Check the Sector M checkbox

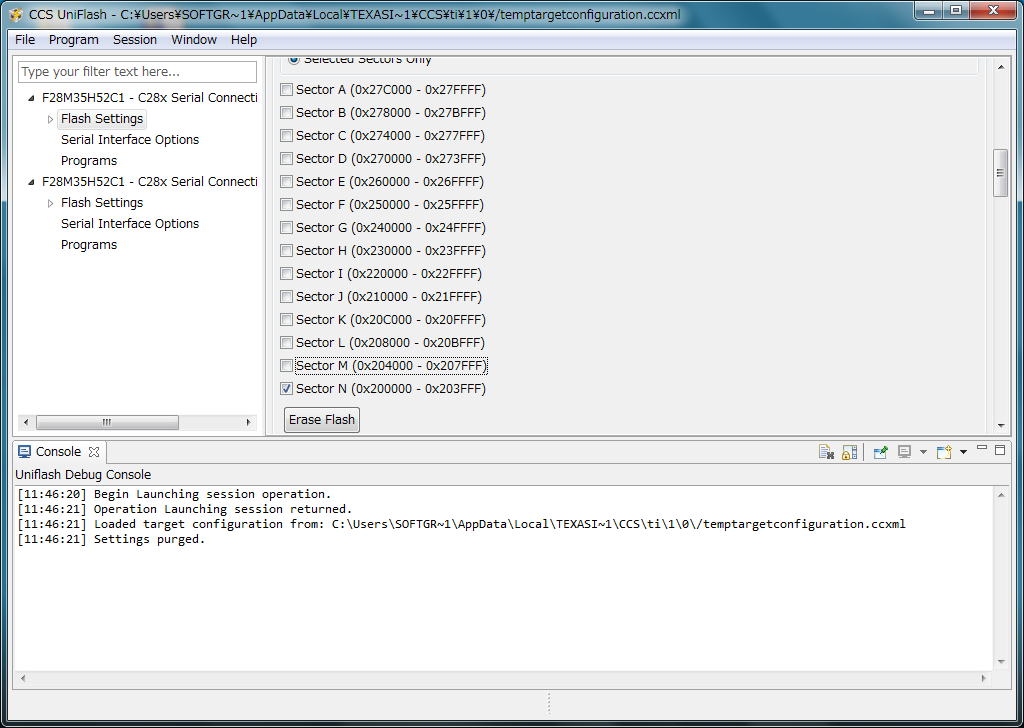tap(286, 366)
